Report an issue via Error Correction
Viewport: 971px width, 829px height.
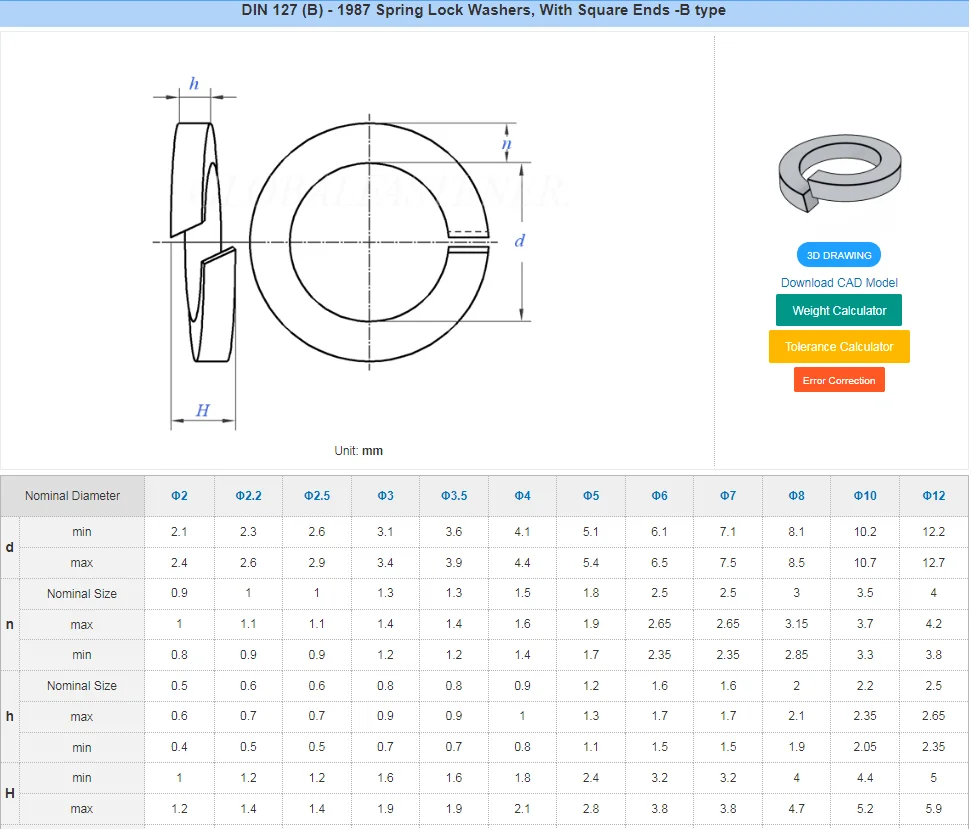(x=839, y=381)
